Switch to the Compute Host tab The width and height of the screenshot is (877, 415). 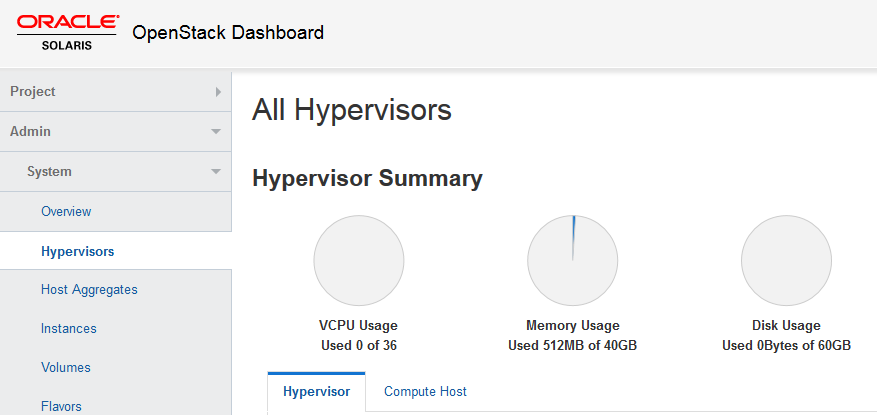425,392
